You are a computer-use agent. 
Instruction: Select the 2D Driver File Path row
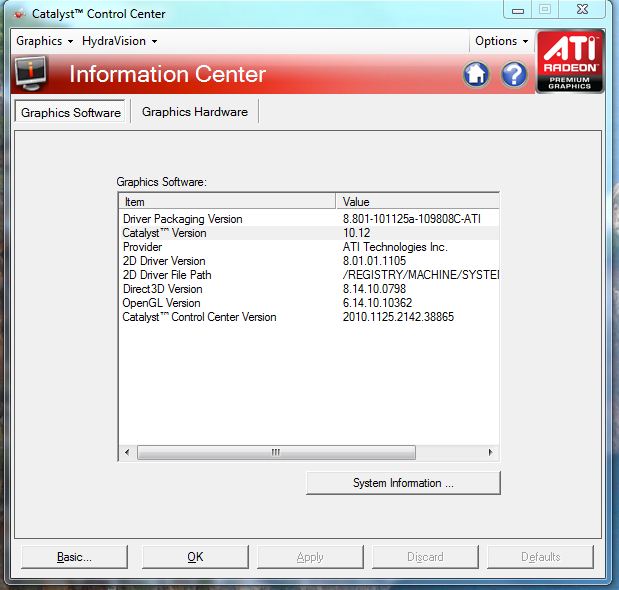point(309,275)
